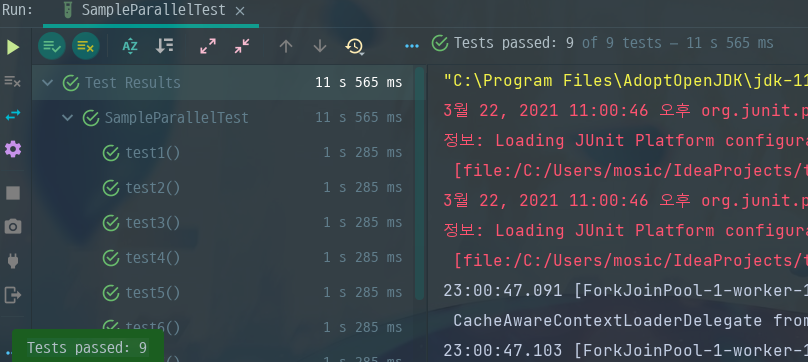Toggle Show Ignored tests filter
This screenshot has width=808, height=362.
point(86,46)
